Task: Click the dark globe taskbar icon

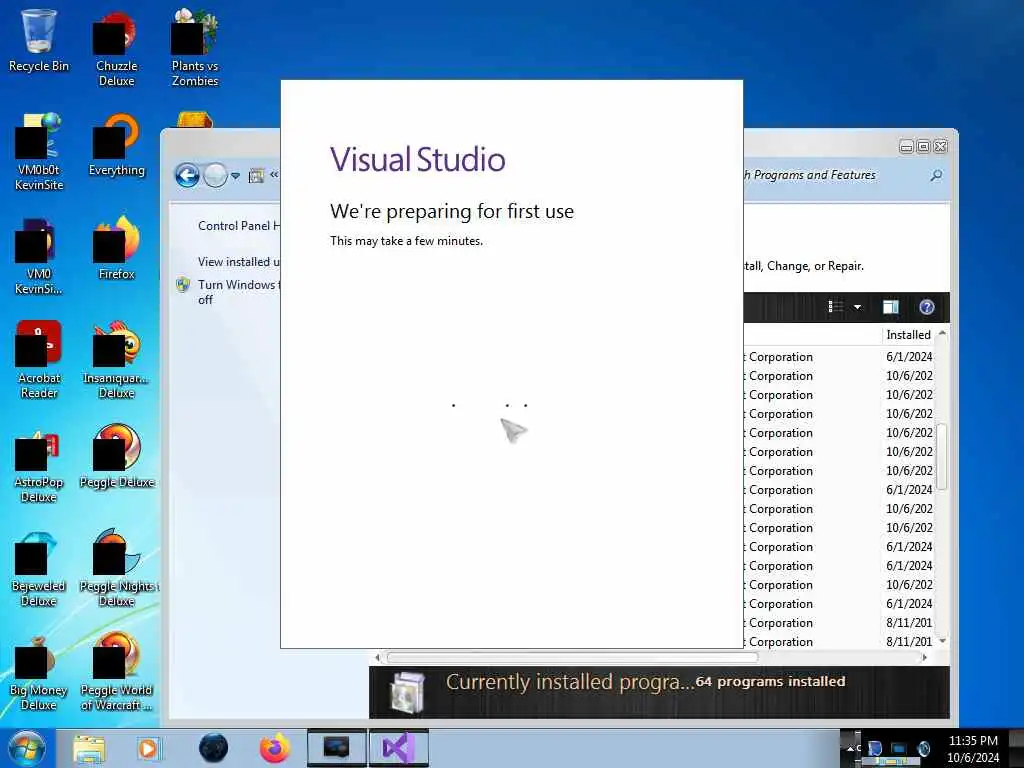Action: click(x=213, y=748)
